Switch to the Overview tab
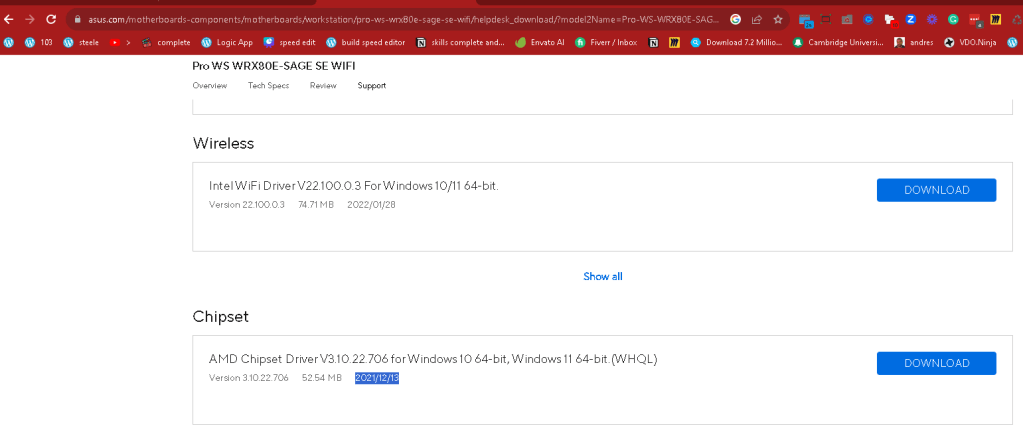1023x440 pixels. [209, 86]
